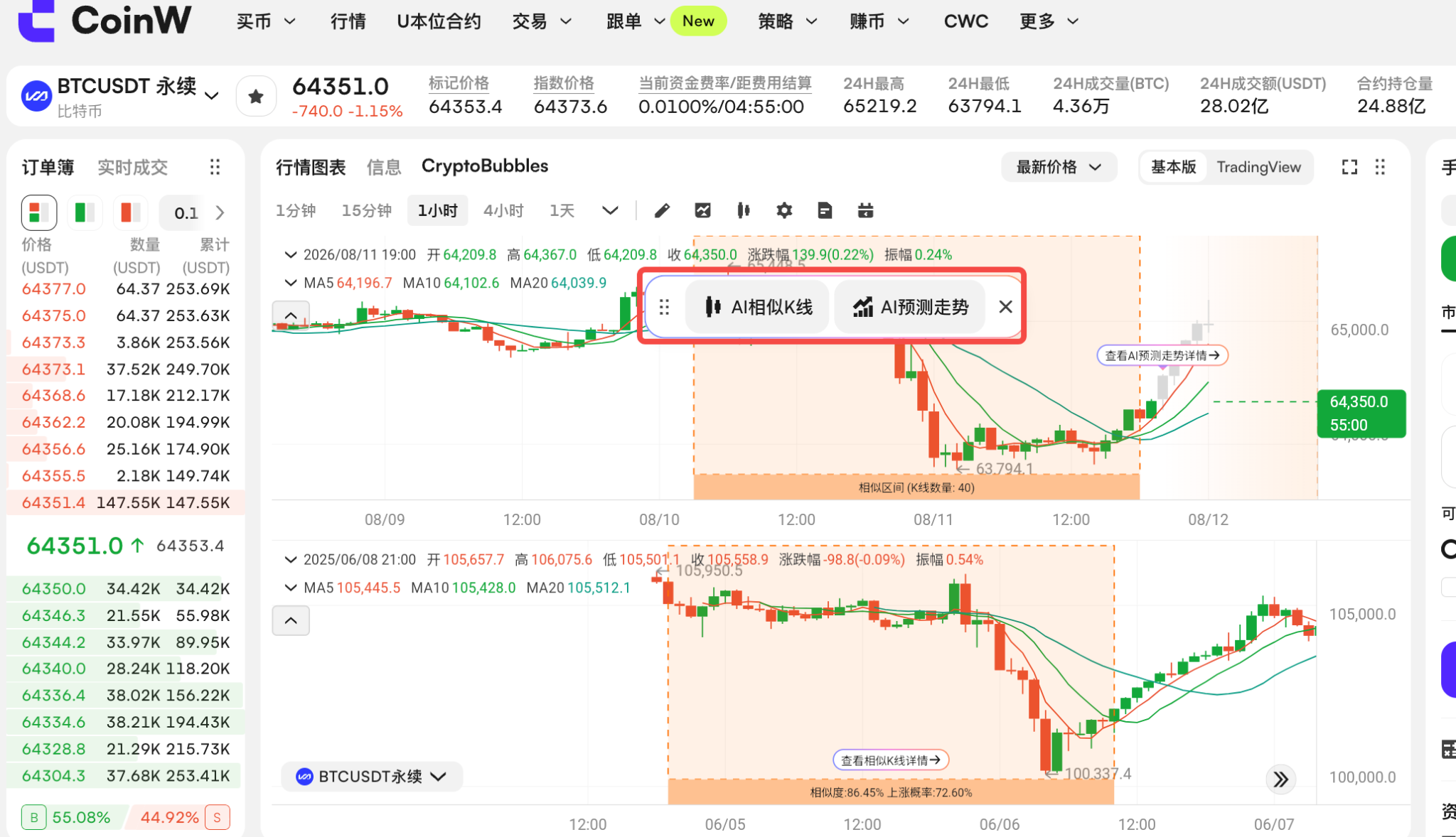Select the pencil drawing tool

[x=662, y=210]
